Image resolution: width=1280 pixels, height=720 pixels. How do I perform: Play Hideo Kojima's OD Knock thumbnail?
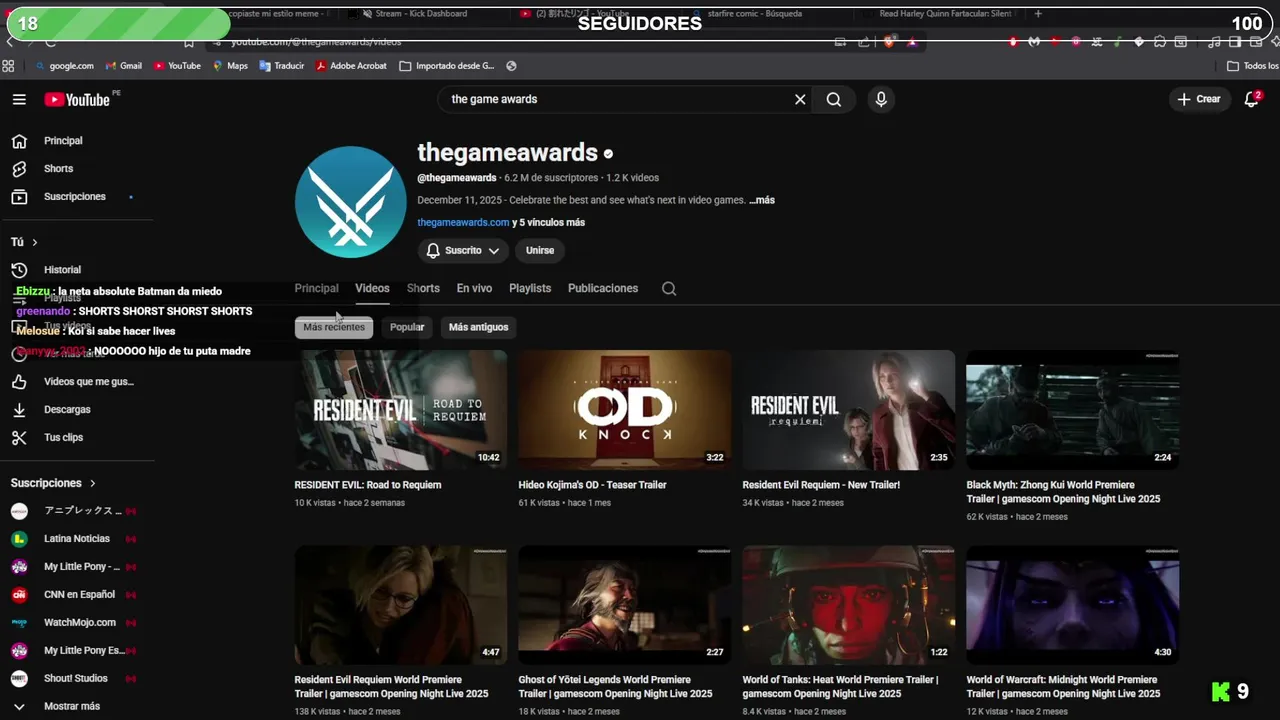tap(625, 410)
